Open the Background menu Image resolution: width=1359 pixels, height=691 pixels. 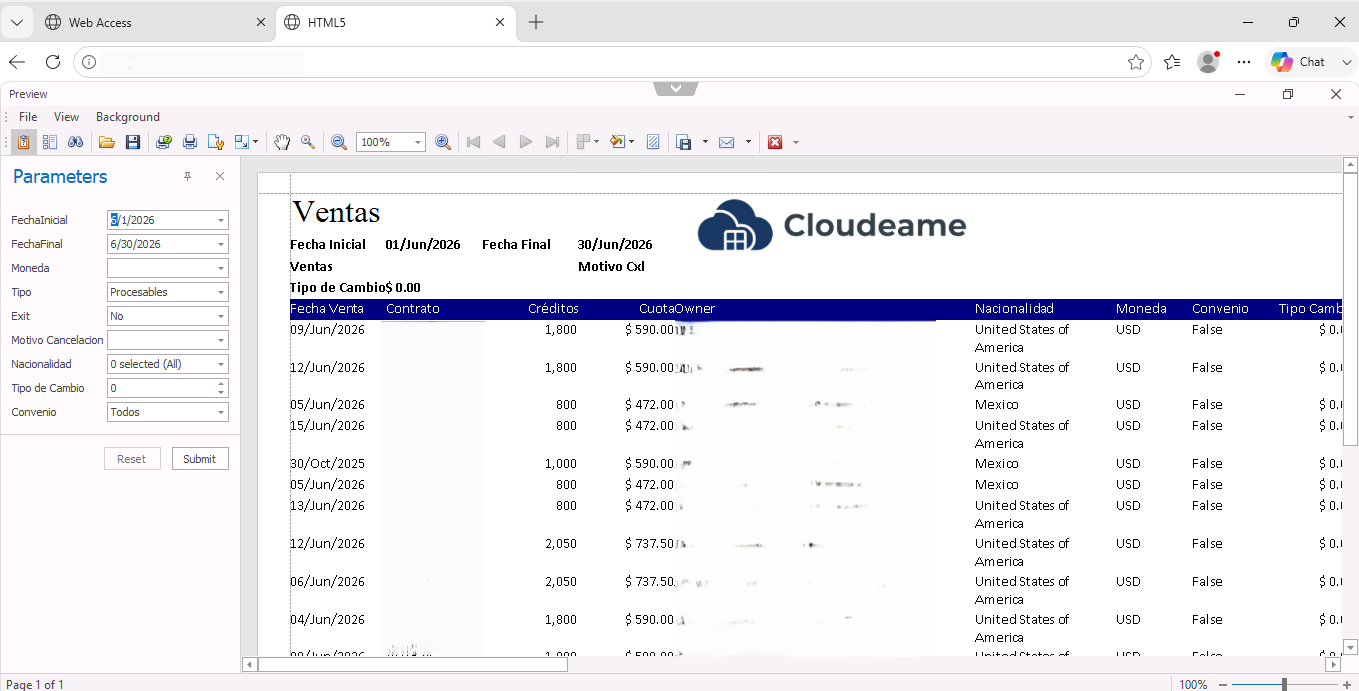pos(128,117)
